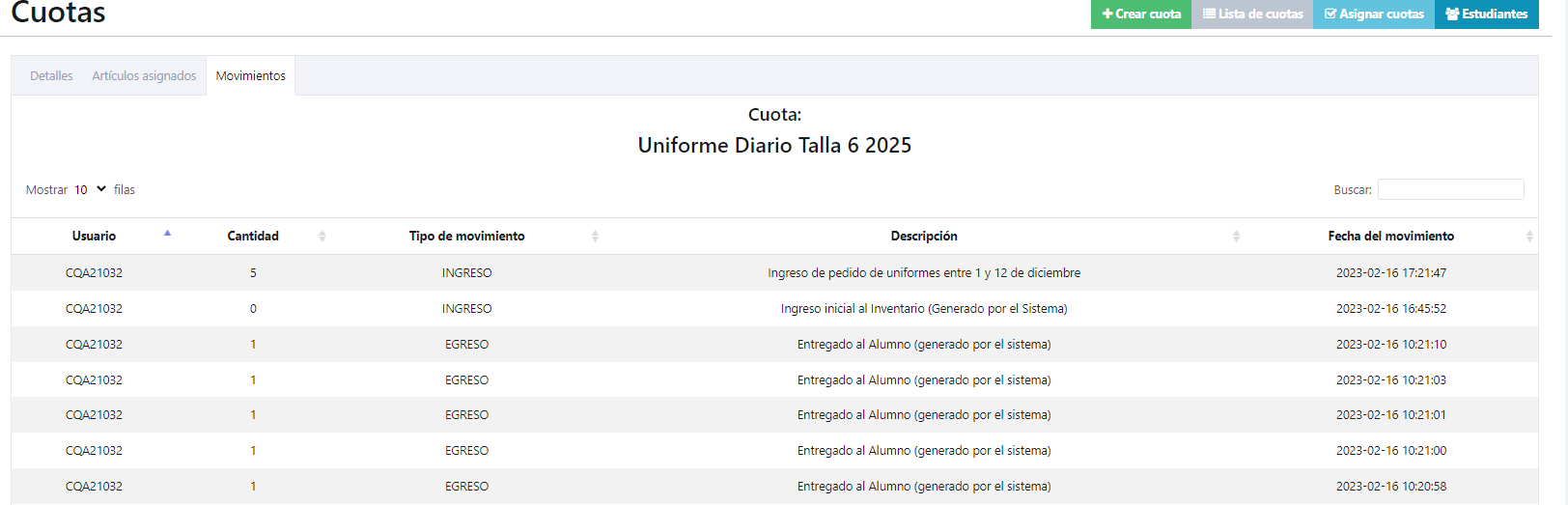Click the check-square icon on Asignar cuotas

[1330, 14]
